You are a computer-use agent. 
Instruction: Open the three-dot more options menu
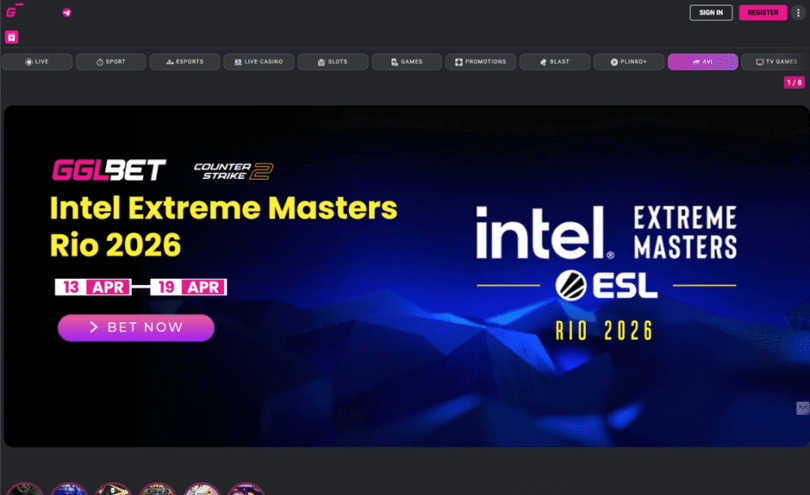click(797, 13)
